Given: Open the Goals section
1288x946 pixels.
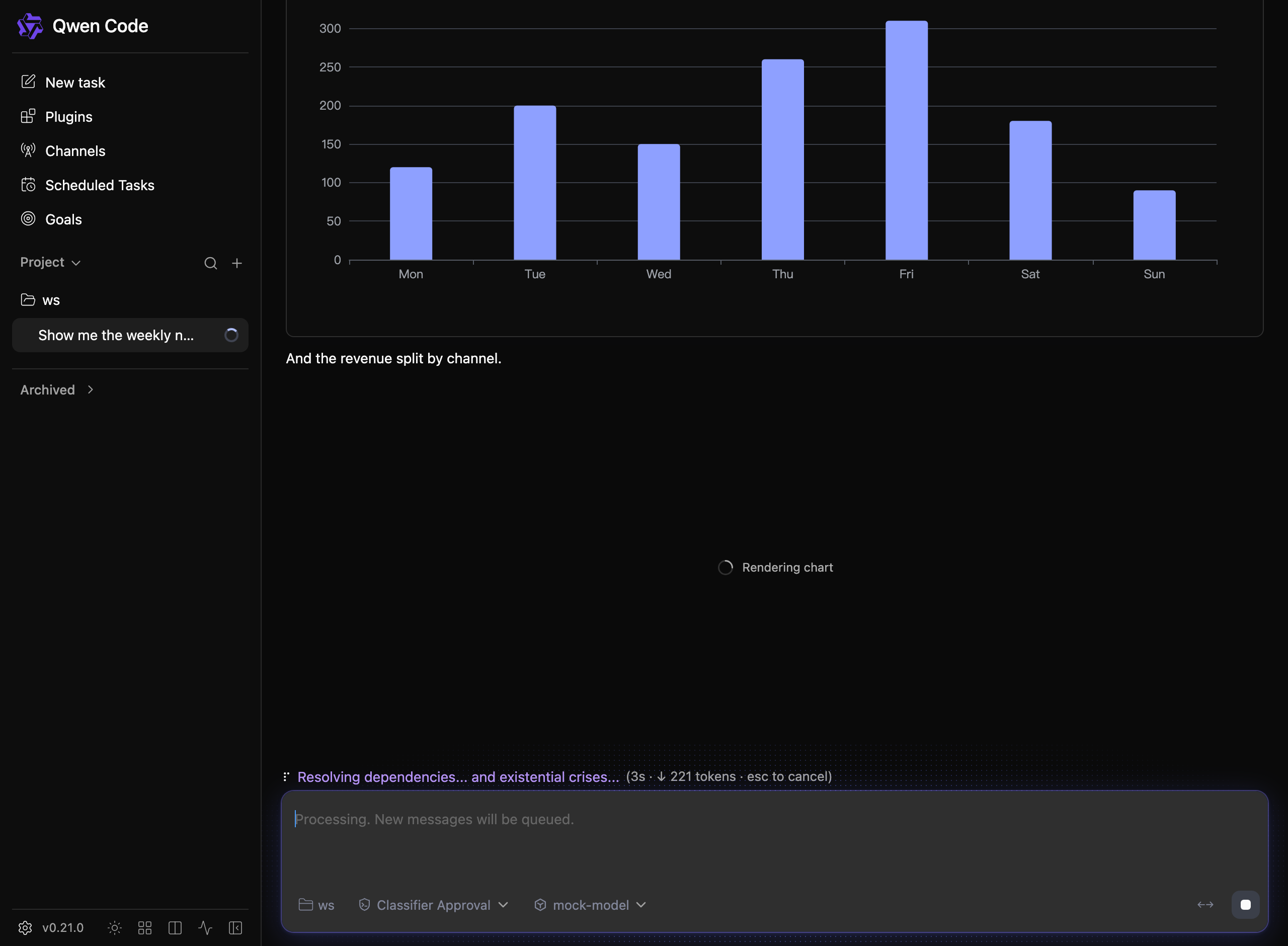Looking at the screenshot, I should (51, 219).
